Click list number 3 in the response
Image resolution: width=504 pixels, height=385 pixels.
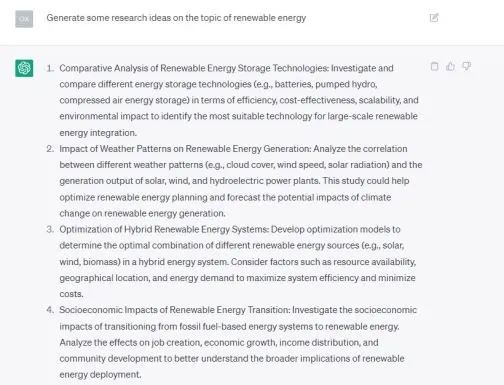[x=50, y=229]
